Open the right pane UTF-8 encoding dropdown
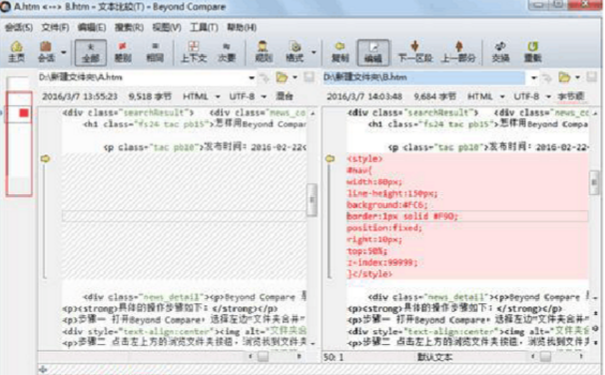Screen dimensions: 605x375 pos(532,96)
